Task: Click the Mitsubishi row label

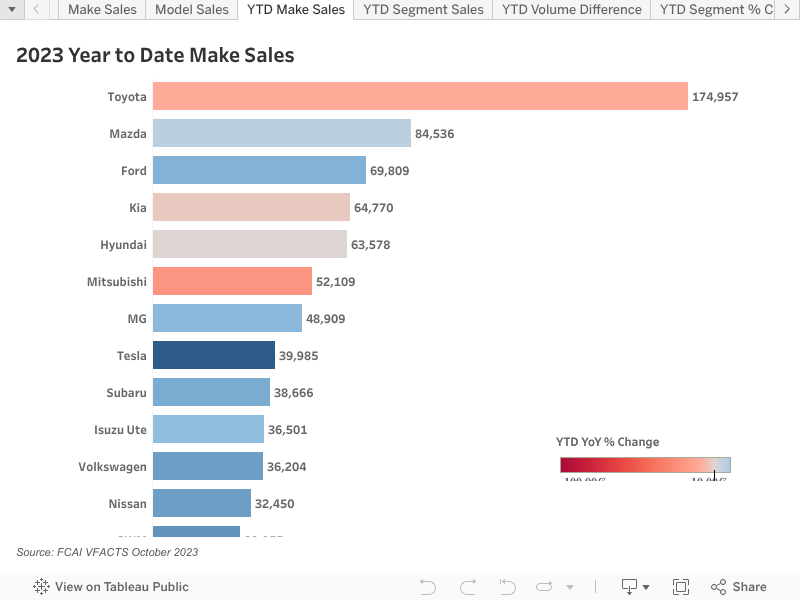Action: [x=117, y=282]
